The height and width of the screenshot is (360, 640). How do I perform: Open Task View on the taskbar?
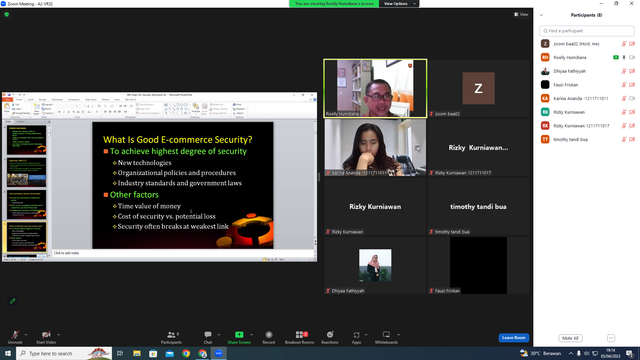120,353
